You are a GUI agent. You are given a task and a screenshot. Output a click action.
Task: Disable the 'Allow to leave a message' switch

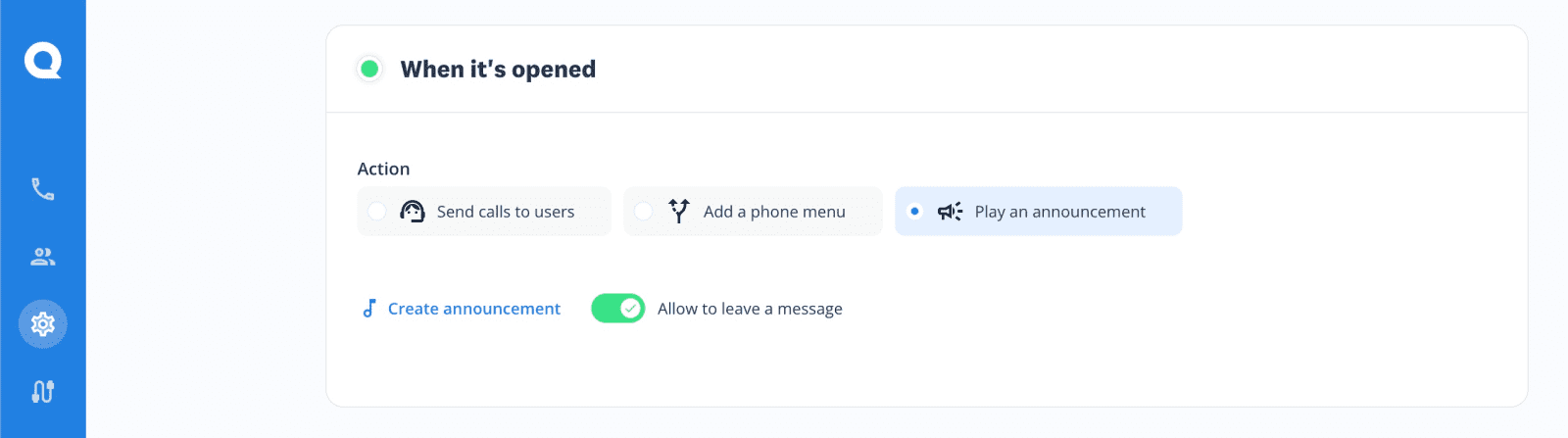tap(618, 309)
